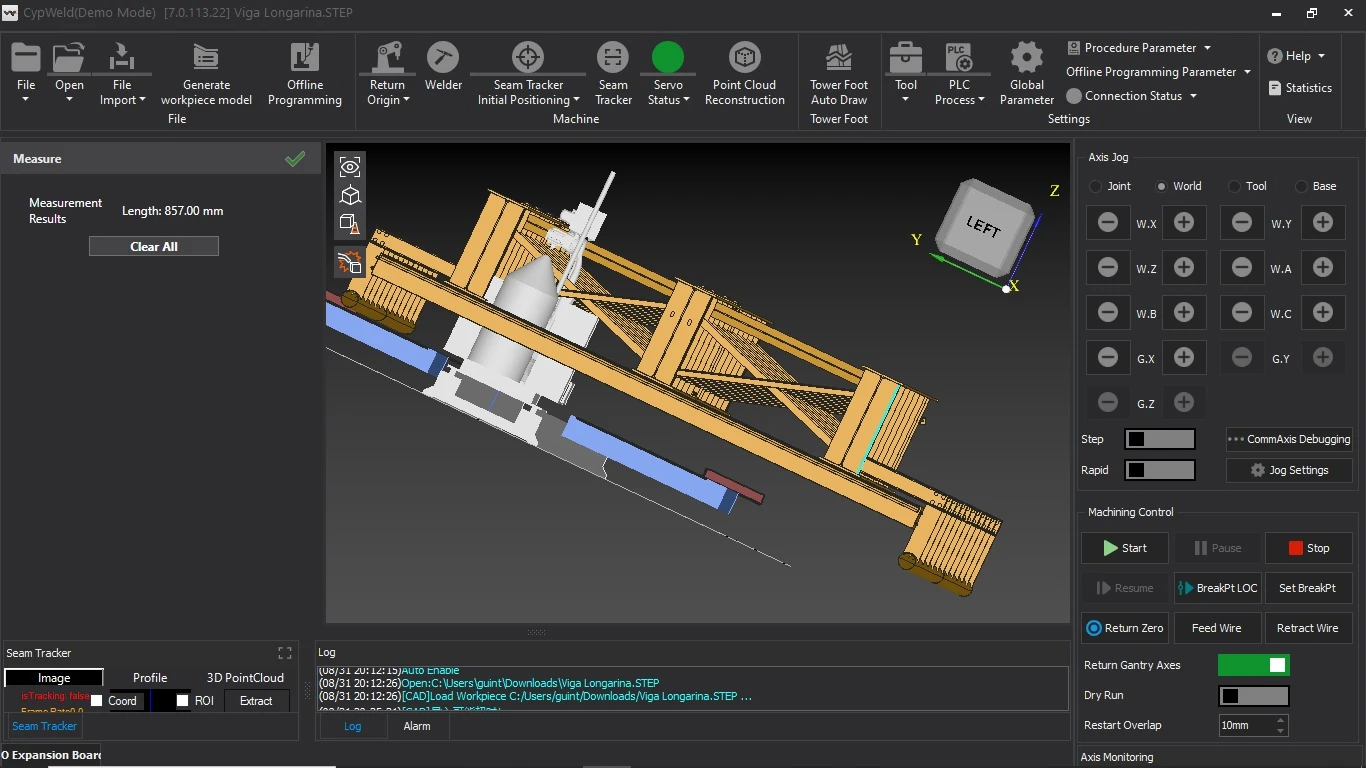Switch to 3D PointCloud tab

245,678
